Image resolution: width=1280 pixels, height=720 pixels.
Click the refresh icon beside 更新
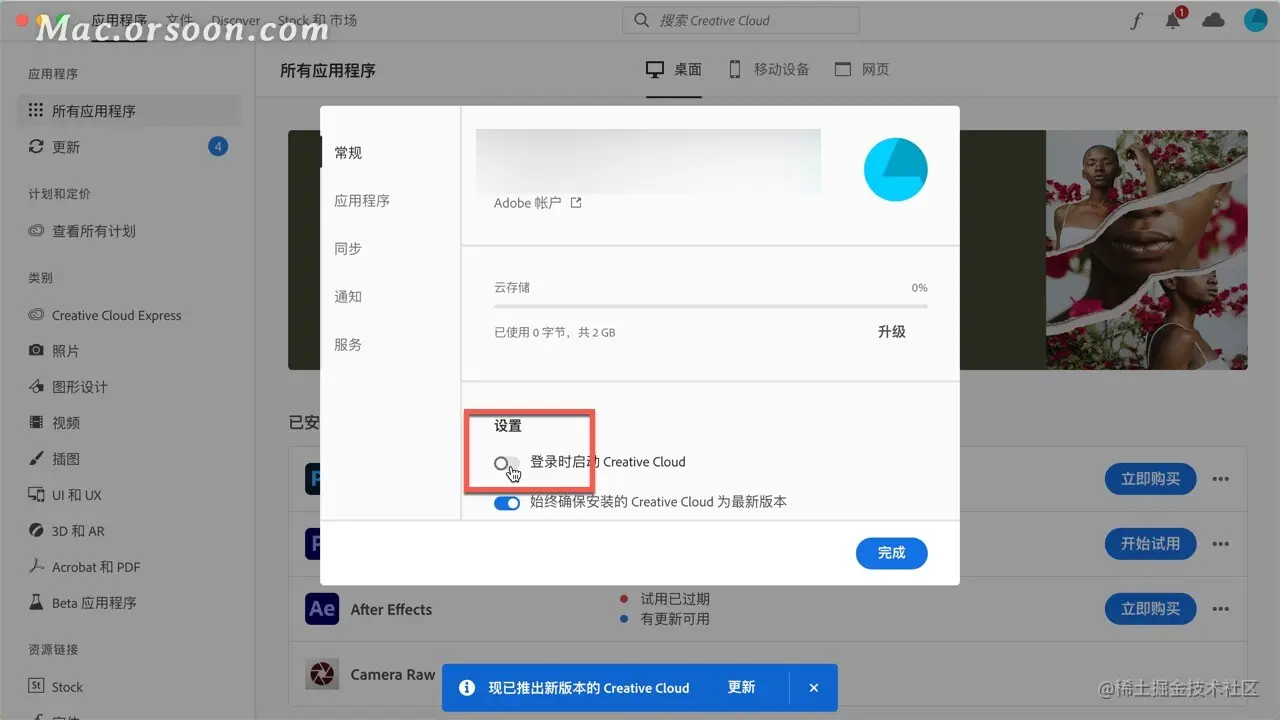(36, 147)
